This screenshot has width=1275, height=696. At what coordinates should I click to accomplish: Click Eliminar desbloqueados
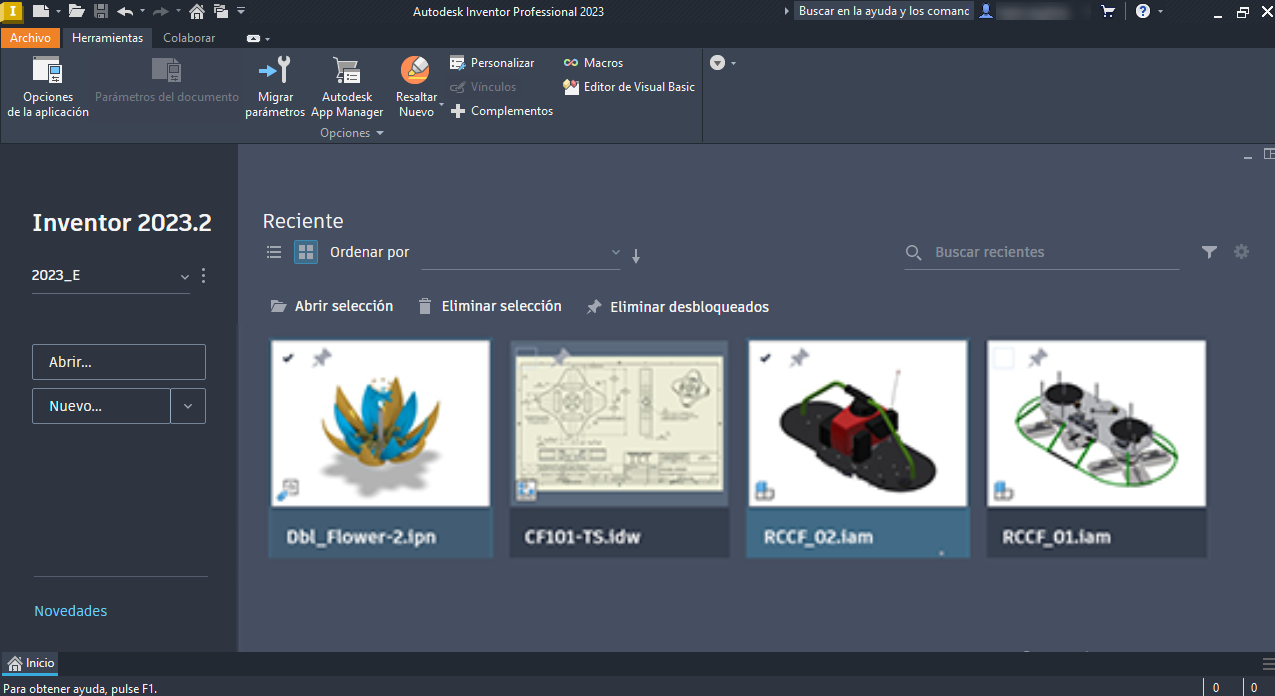677,307
